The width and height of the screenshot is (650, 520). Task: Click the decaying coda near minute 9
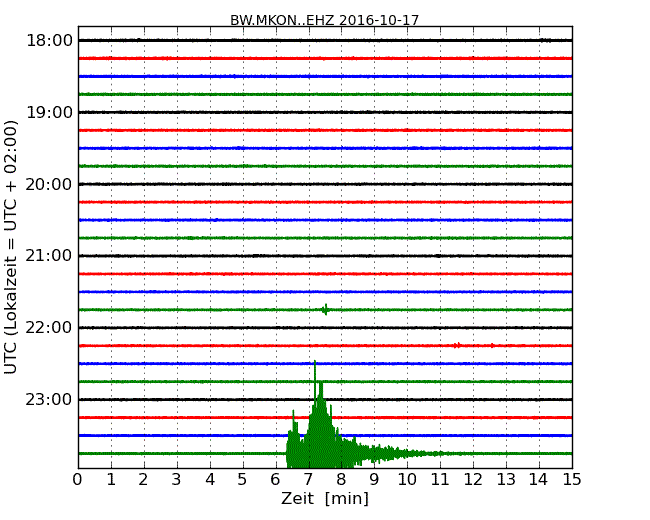(x=375, y=454)
